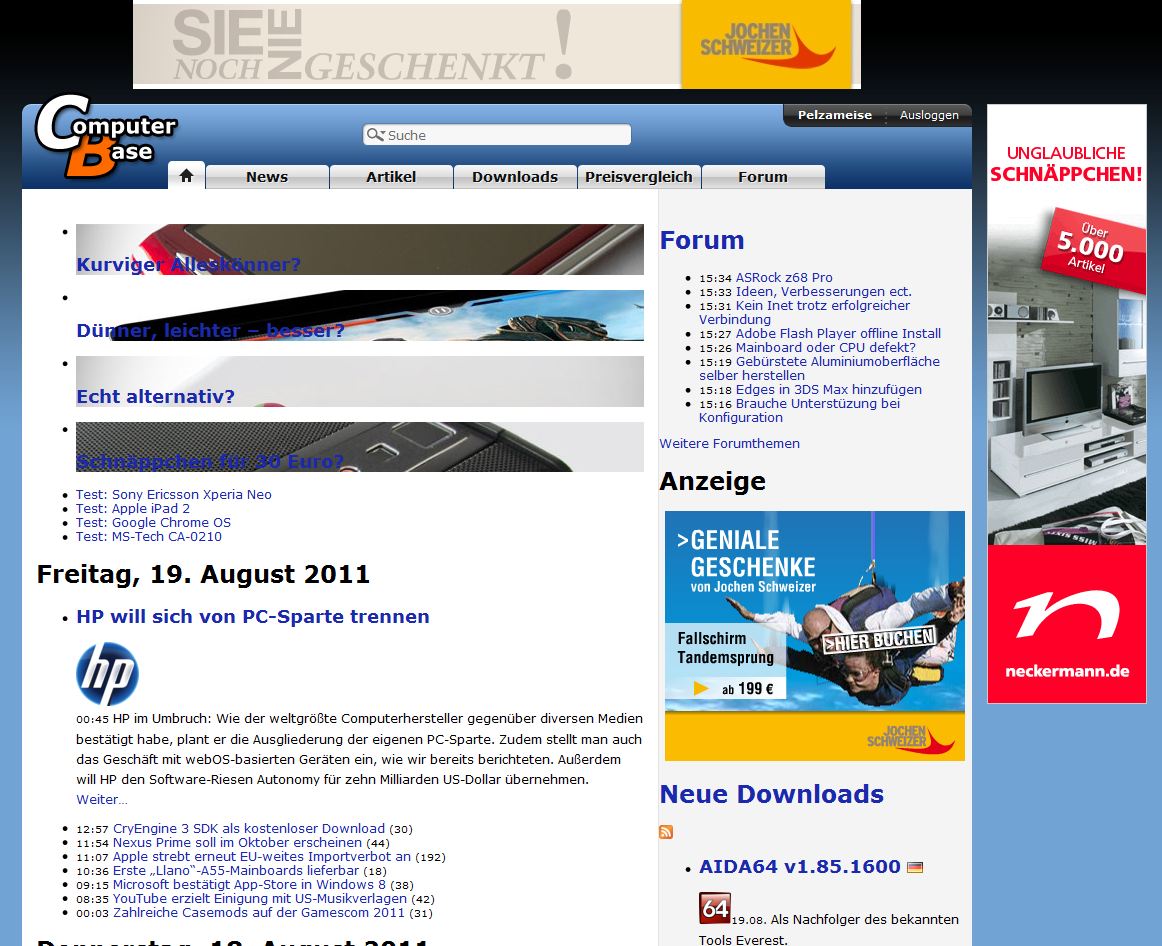Click the home icon tab

click(x=186, y=176)
